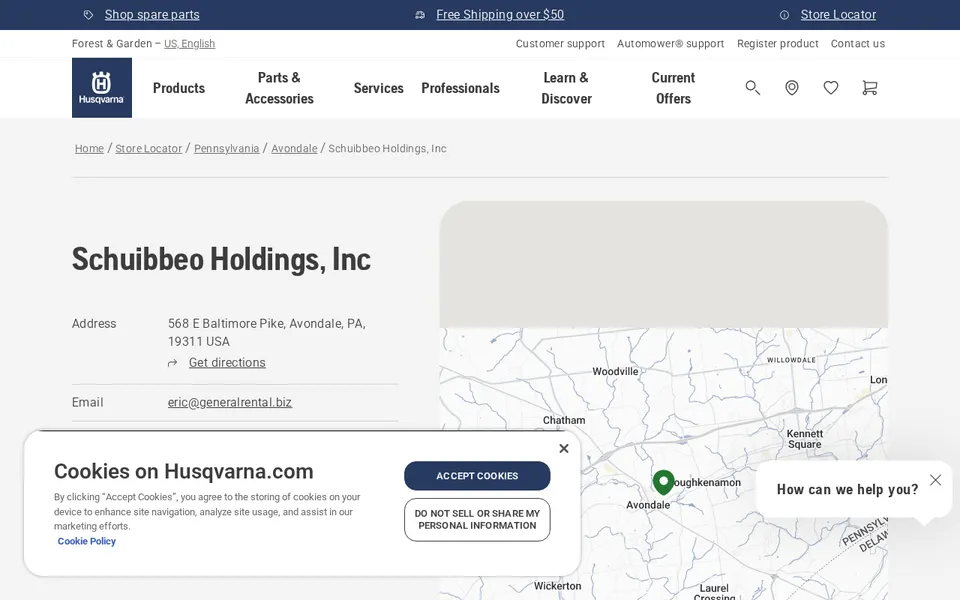960x600 pixels.
Task: Click Do Not Sell Or Share My Personal Information
Action: [x=477, y=520]
